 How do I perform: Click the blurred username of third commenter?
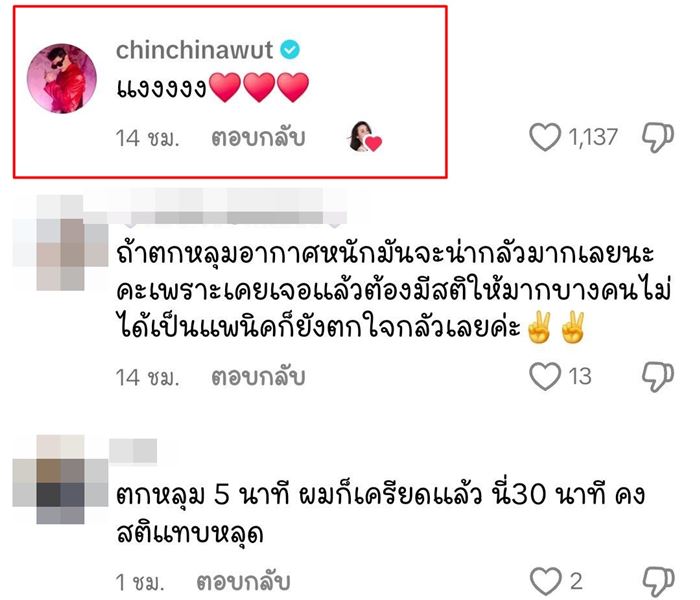click(133, 451)
